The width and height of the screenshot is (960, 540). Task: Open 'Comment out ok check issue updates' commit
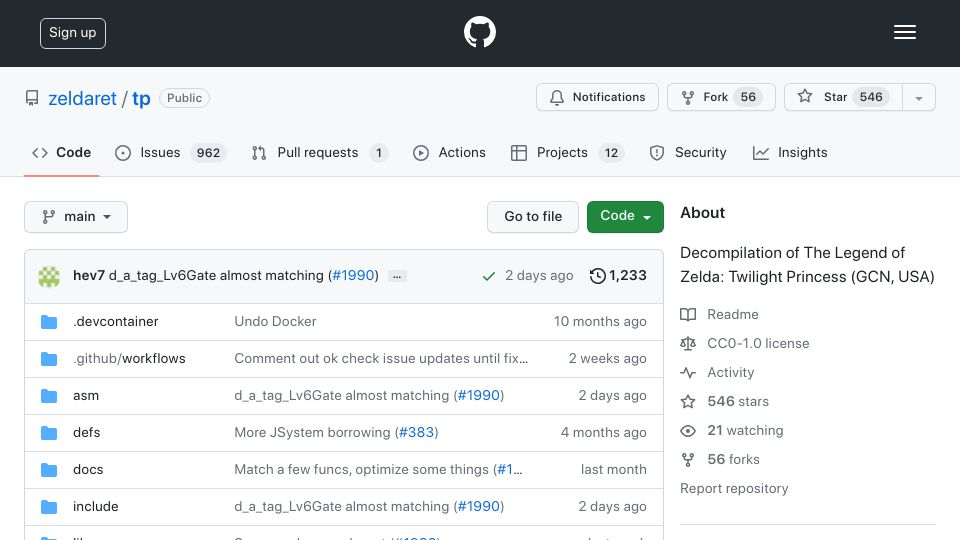(x=381, y=358)
